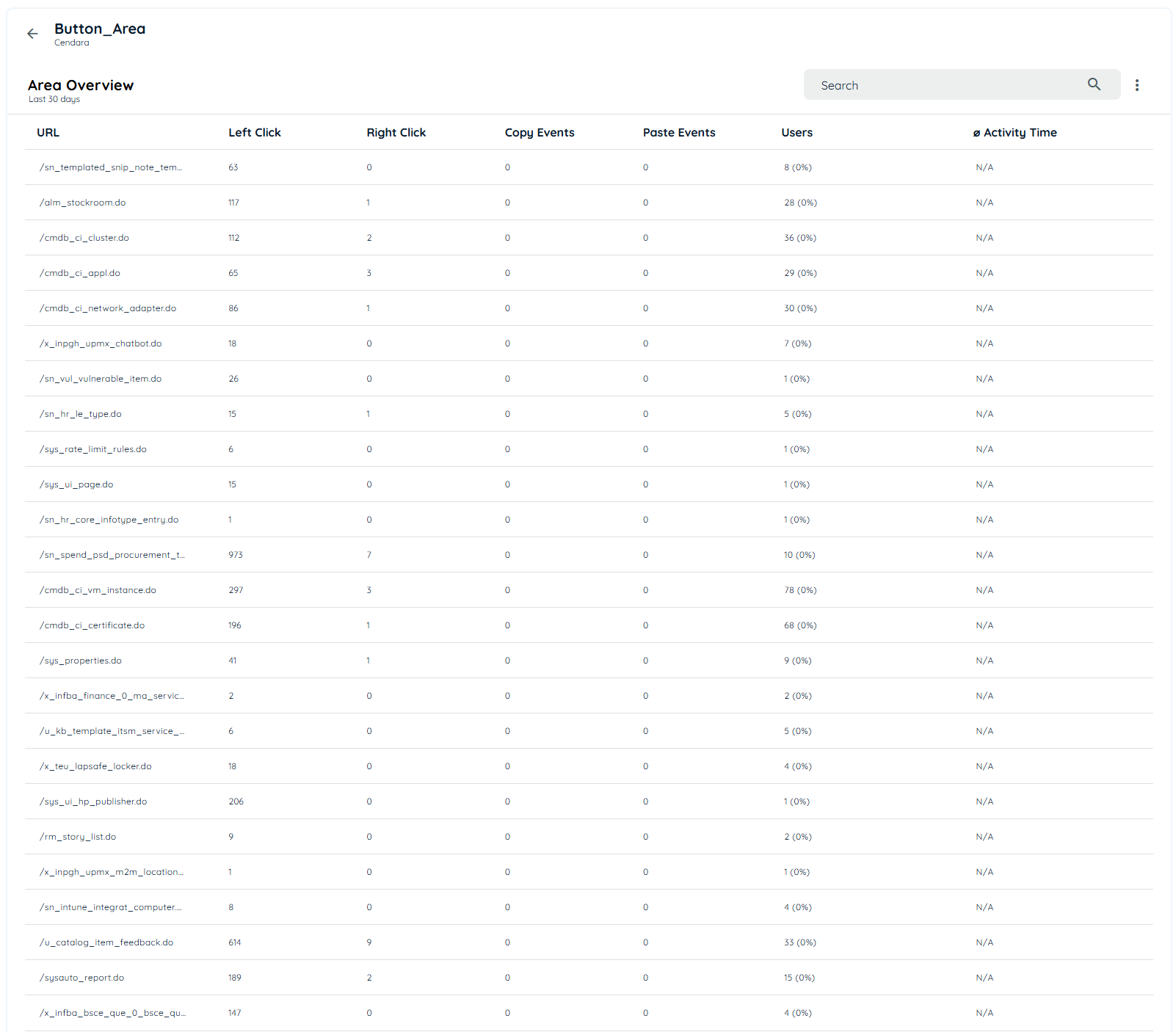1176x1032 pixels.
Task: Select /sn_hr_core_infotype_entry.do URL
Action: tap(109, 520)
